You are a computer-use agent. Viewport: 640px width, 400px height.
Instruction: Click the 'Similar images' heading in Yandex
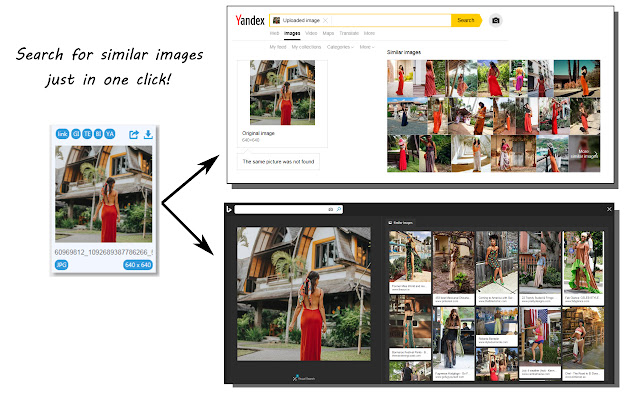click(x=404, y=52)
